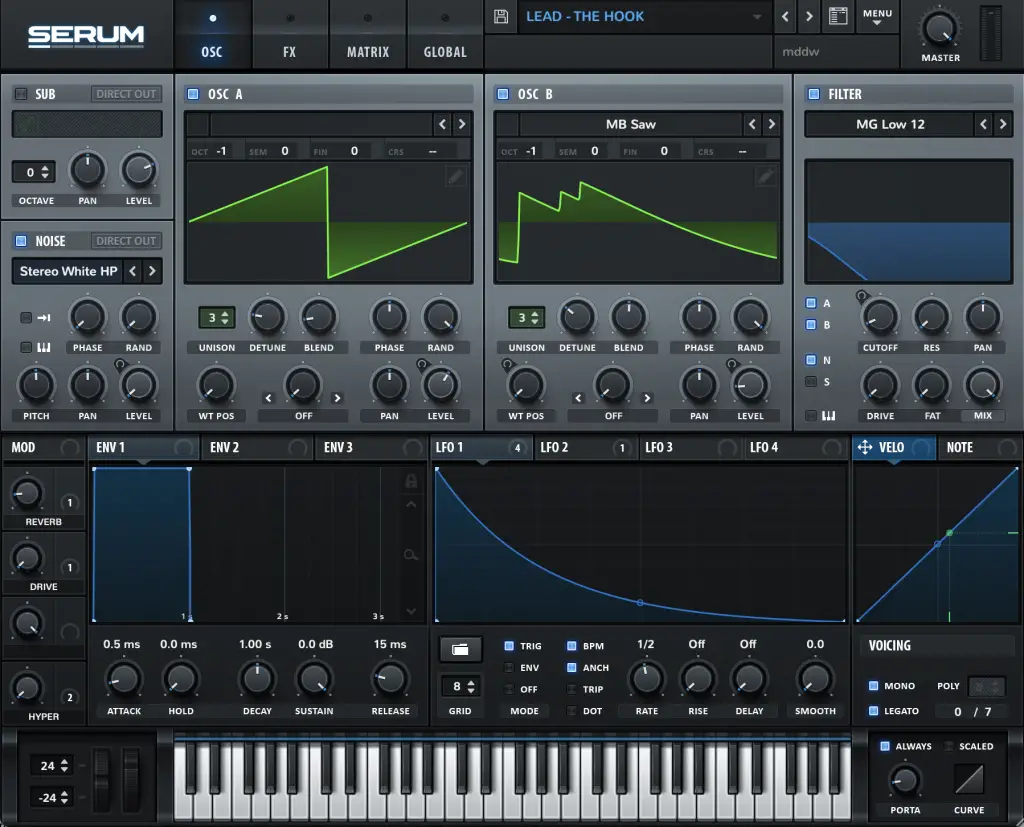The image size is (1024, 827).
Task: Select next filter type arrow
Action: pos(1003,124)
